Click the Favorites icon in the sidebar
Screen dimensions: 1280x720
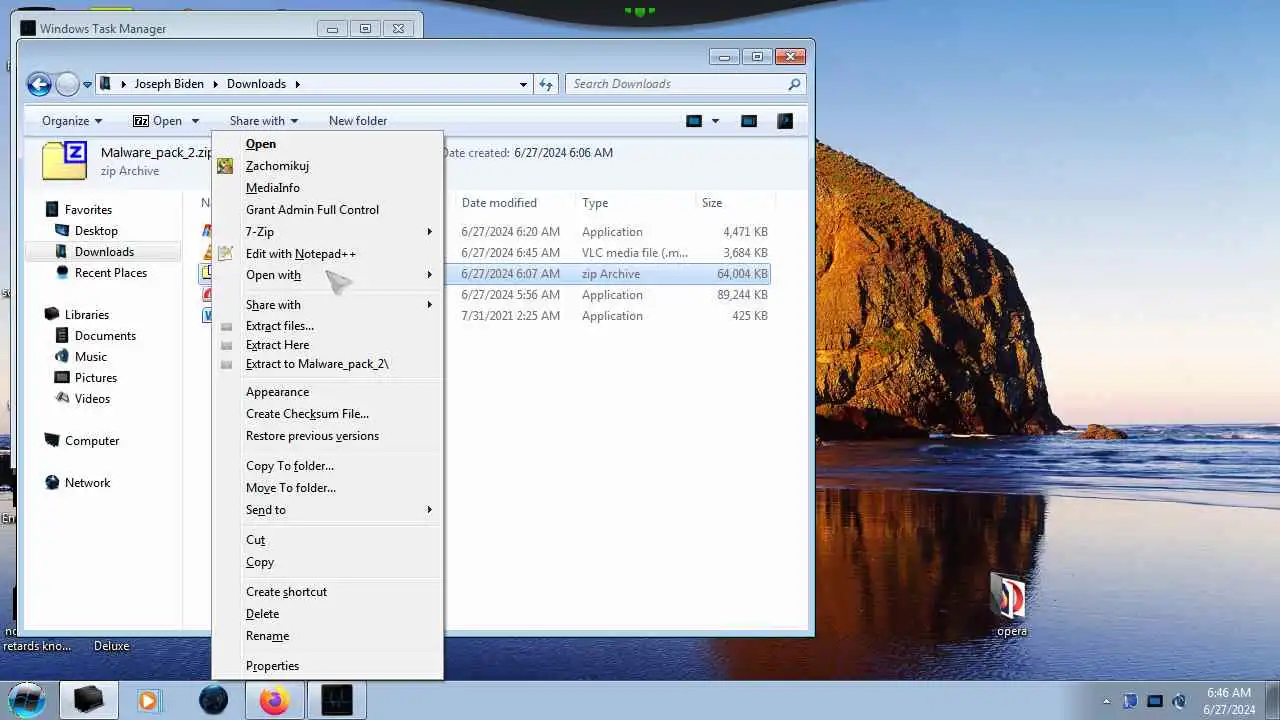[x=52, y=210]
